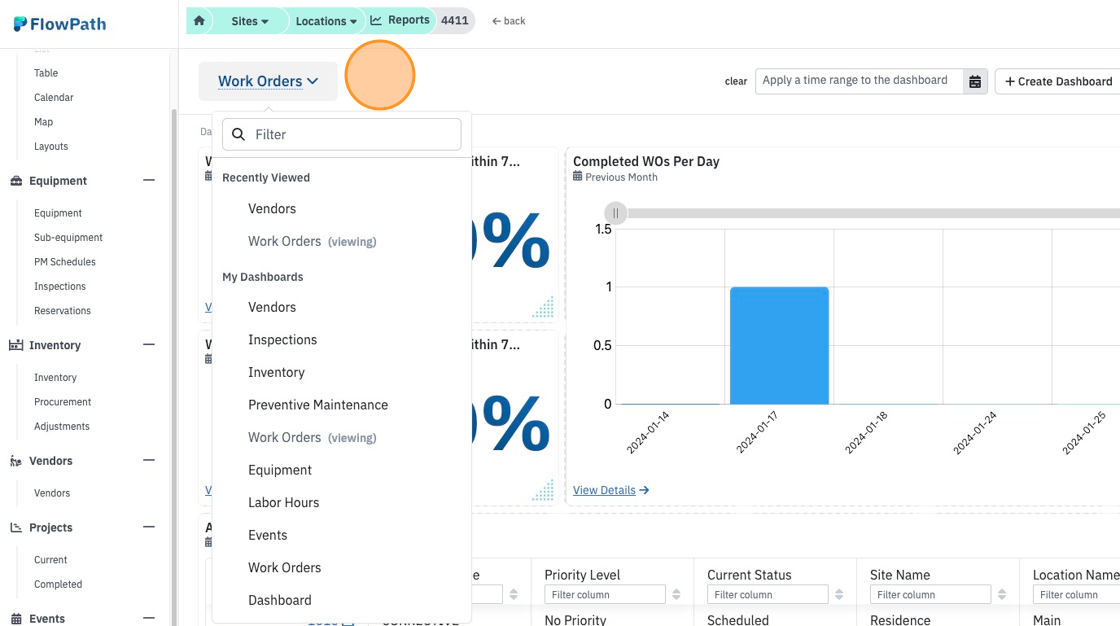Open the home icon in breadcrumb
The image size is (1120, 626).
click(x=199, y=21)
